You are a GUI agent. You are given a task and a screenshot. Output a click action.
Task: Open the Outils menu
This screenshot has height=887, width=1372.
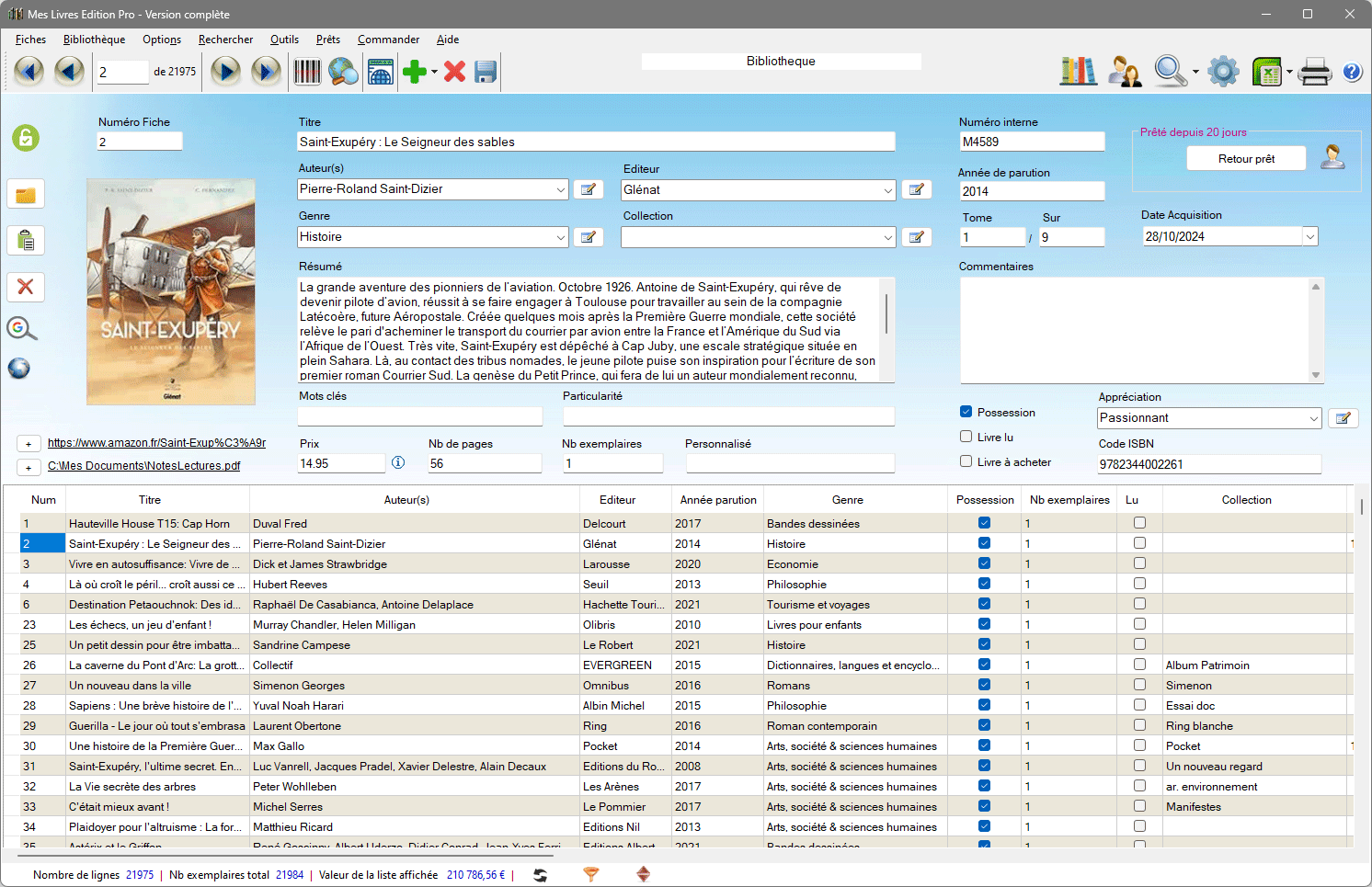tap(284, 40)
